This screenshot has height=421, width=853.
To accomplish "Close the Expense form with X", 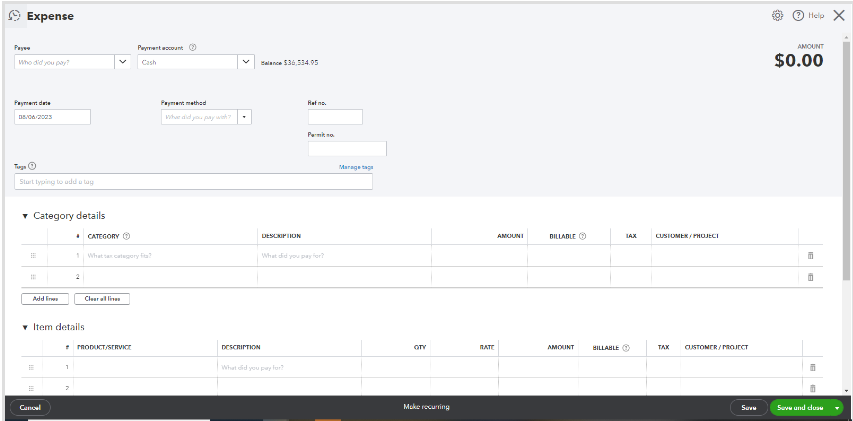I will point(839,16).
